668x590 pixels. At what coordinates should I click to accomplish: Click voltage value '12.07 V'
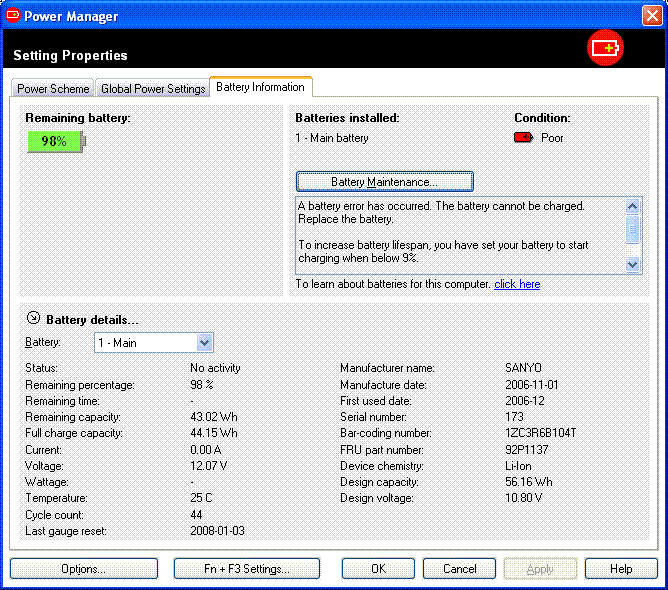[208, 466]
